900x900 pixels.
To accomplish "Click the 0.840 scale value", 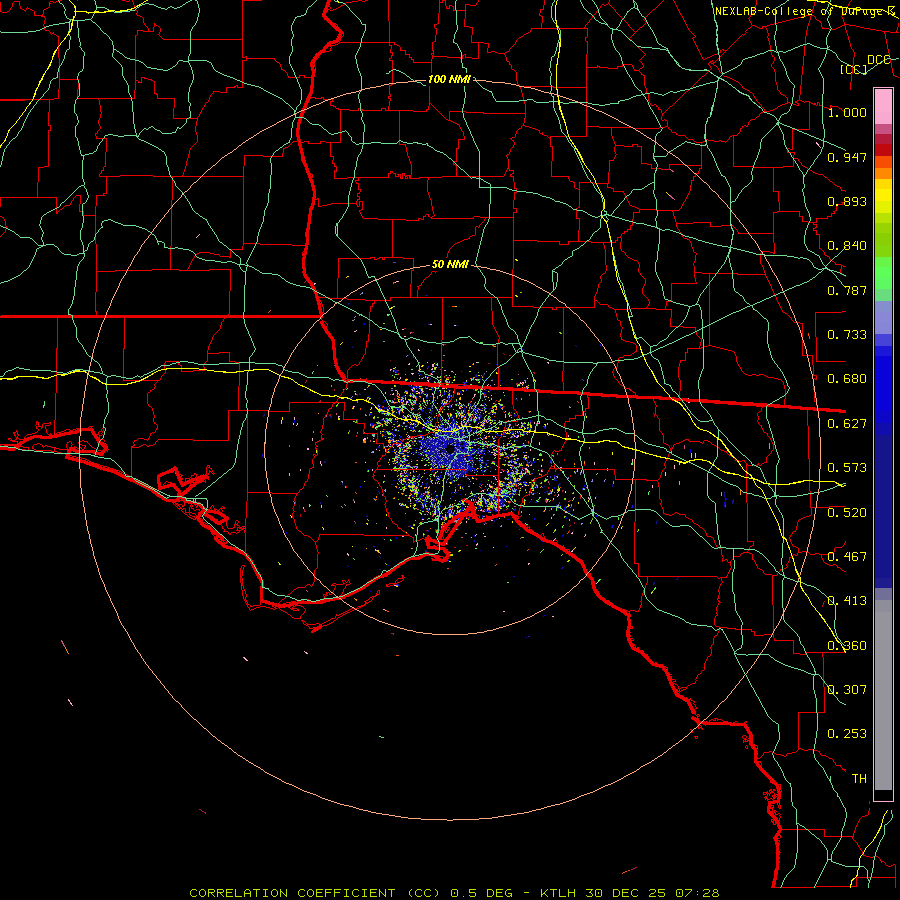I will coord(847,245).
